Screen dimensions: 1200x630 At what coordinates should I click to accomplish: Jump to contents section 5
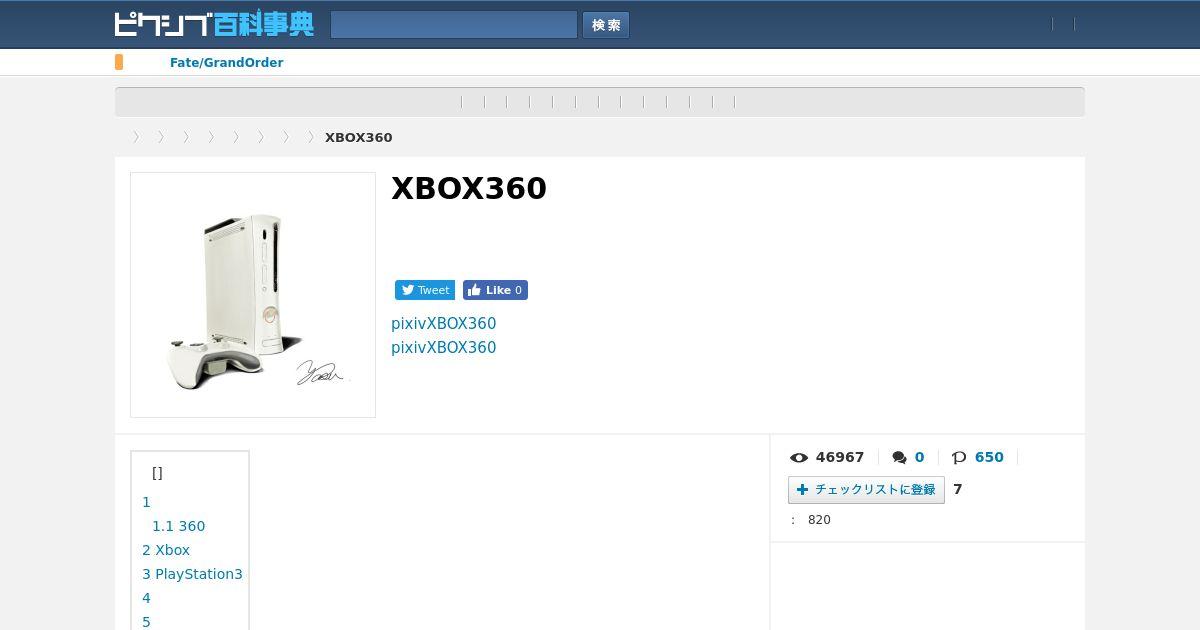(146, 622)
